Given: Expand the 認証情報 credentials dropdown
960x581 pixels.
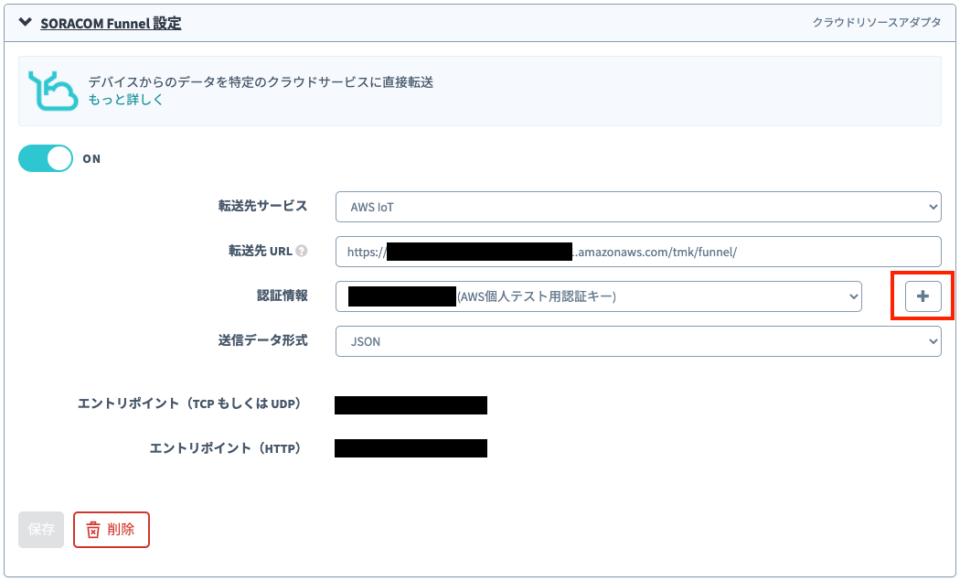Looking at the screenshot, I should [598, 296].
